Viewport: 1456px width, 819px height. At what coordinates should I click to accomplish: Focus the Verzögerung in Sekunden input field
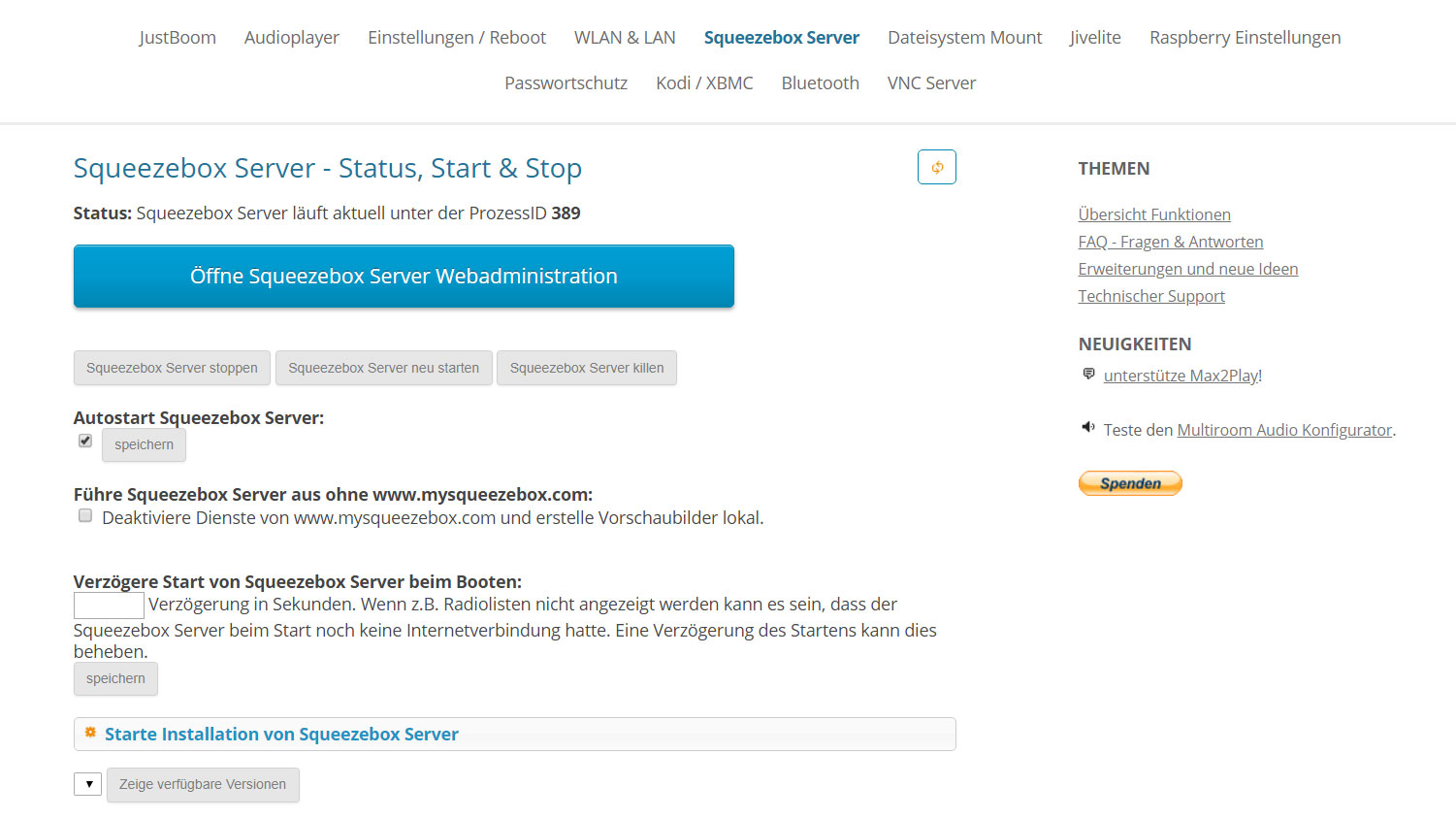point(109,606)
